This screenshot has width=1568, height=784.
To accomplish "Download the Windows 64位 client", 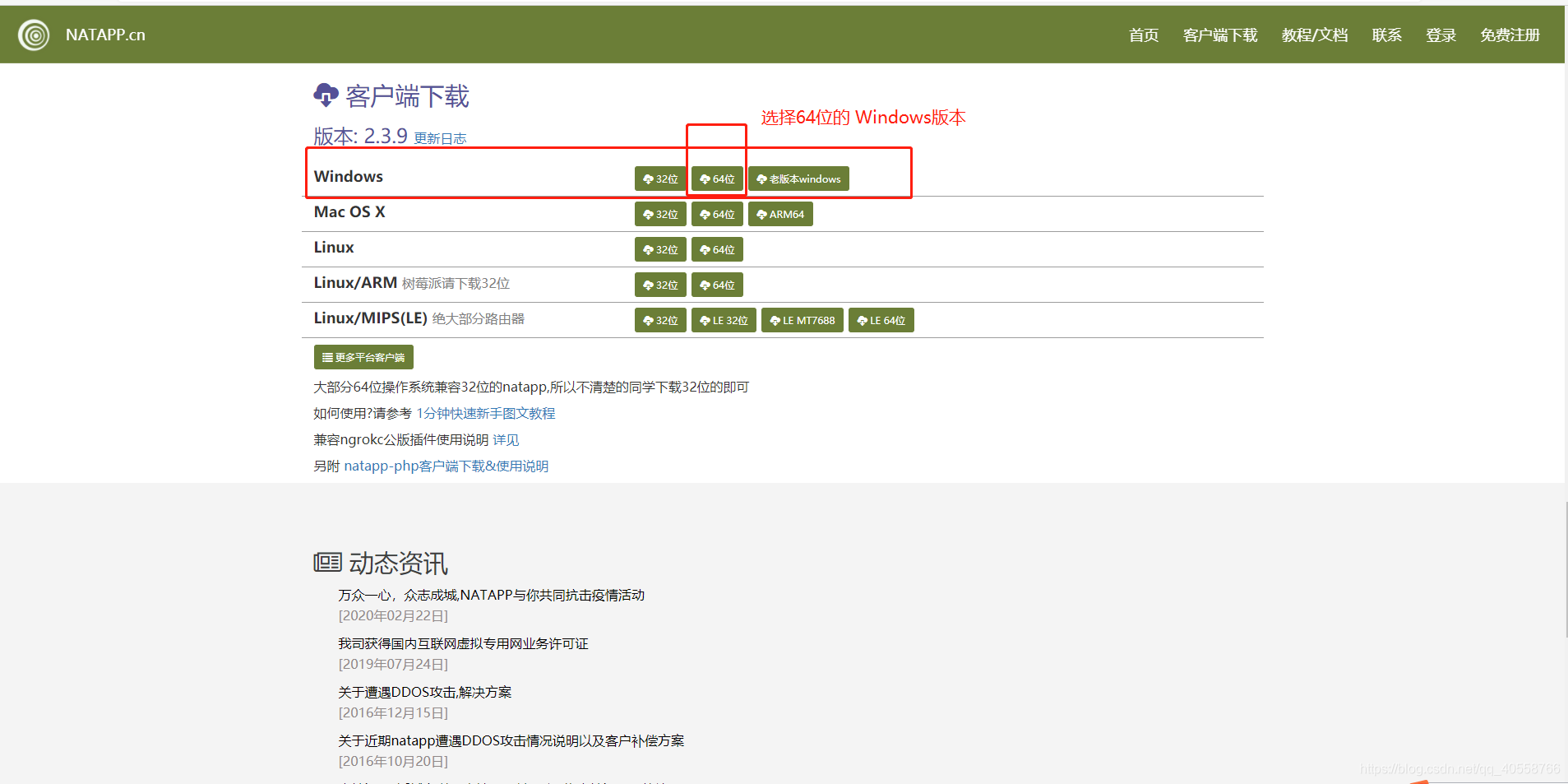I will click(717, 179).
